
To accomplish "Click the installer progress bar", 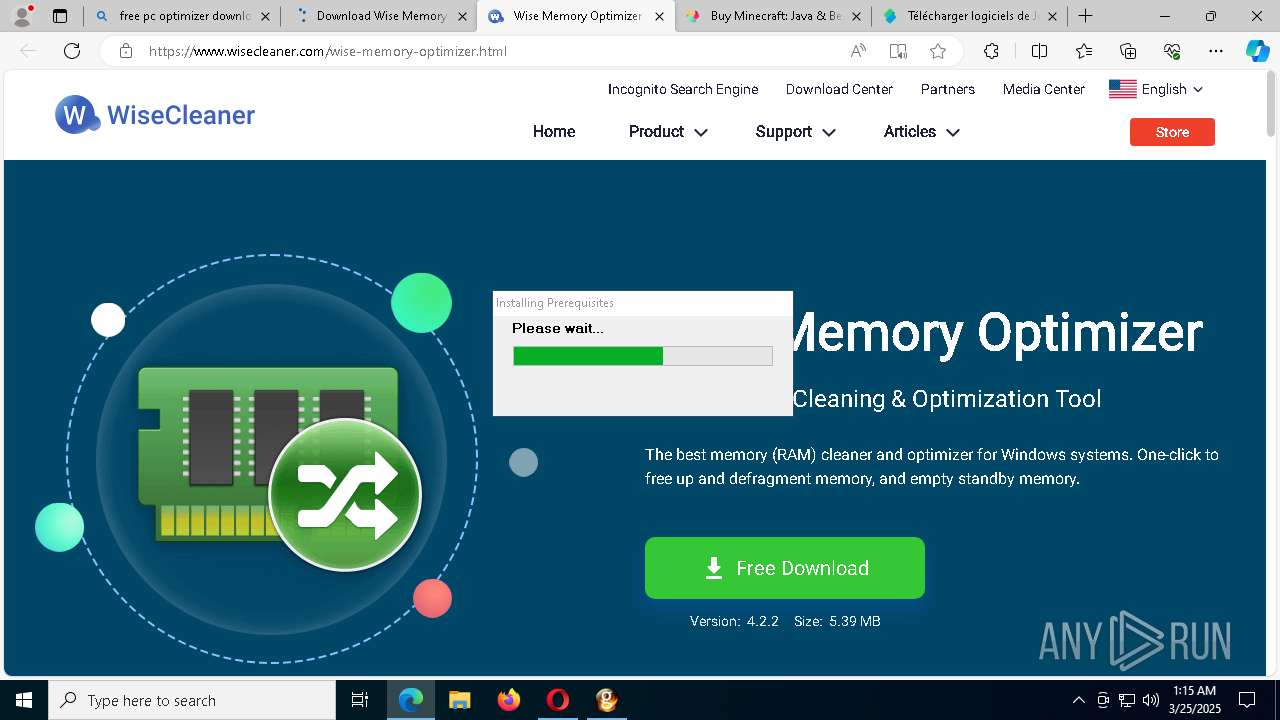I will [643, 356].
